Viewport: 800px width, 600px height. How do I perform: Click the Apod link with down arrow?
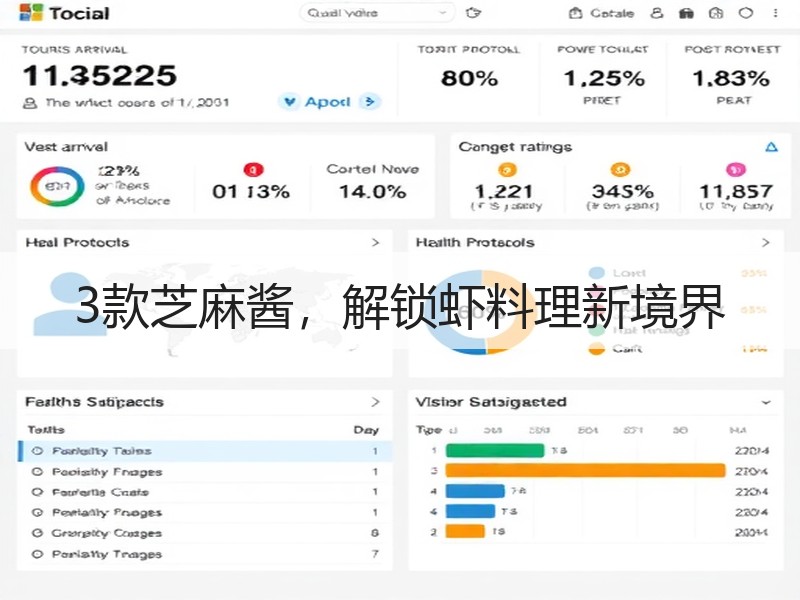[x=317, y=102]
